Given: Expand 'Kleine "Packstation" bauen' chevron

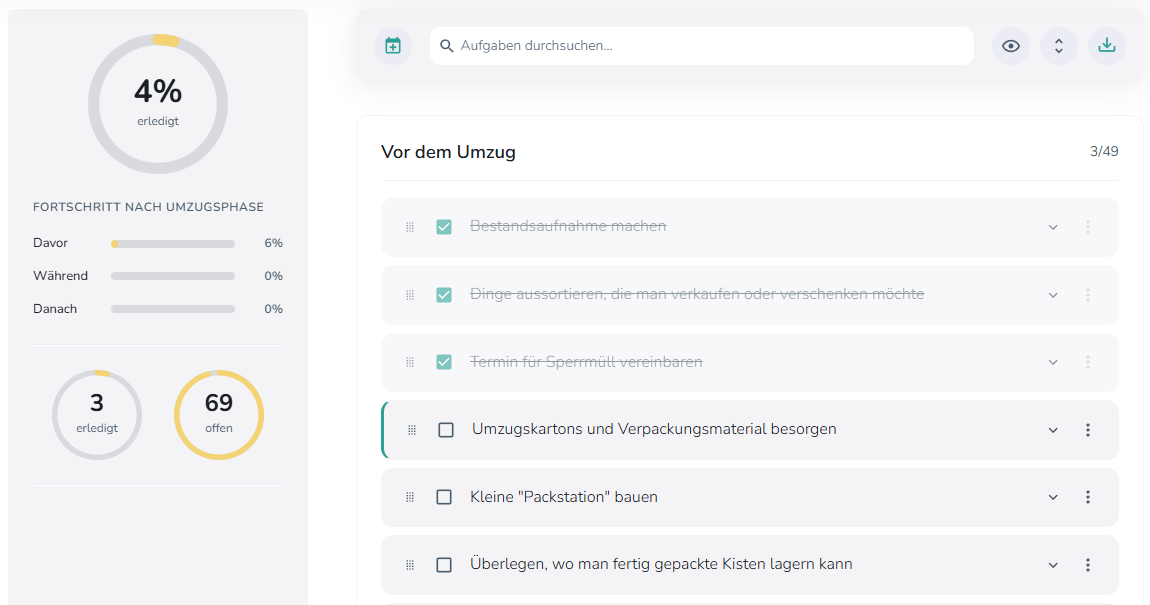Looking at the screenshot, I should 1053,497.
